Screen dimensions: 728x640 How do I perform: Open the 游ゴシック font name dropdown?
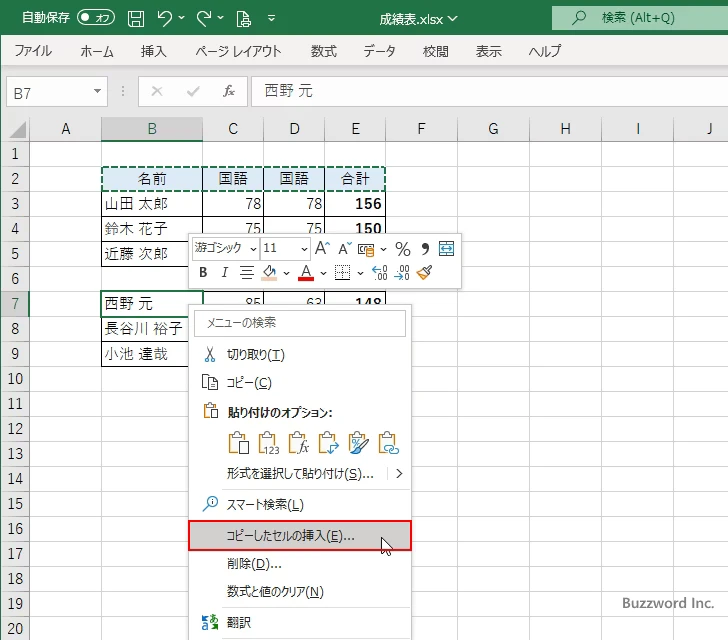pos(253,249)
